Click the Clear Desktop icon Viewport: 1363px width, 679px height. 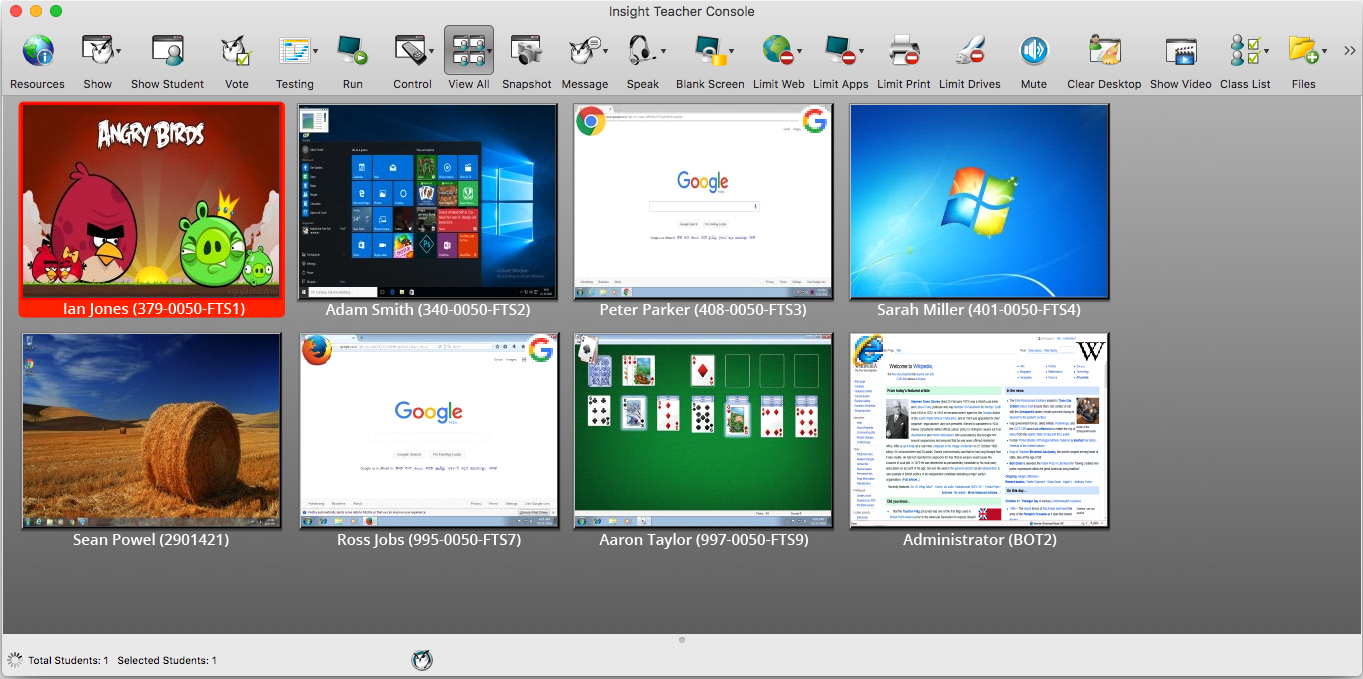(1104, 50)
